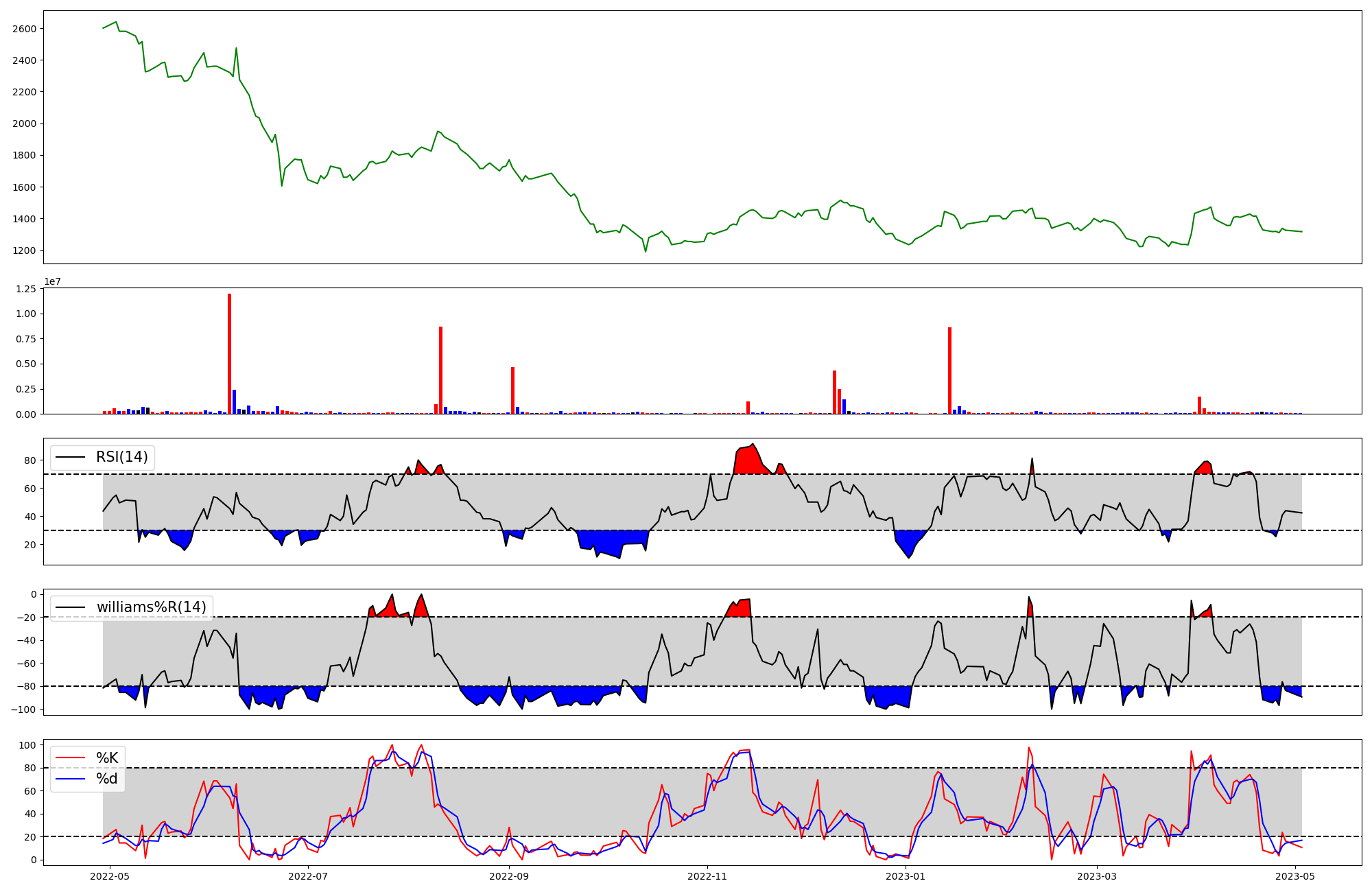This screenshot has width=1372, height=892.
Task: Click the 100 stochastic axis tick label
Action: pyautogui.click(x=27, y=745)
